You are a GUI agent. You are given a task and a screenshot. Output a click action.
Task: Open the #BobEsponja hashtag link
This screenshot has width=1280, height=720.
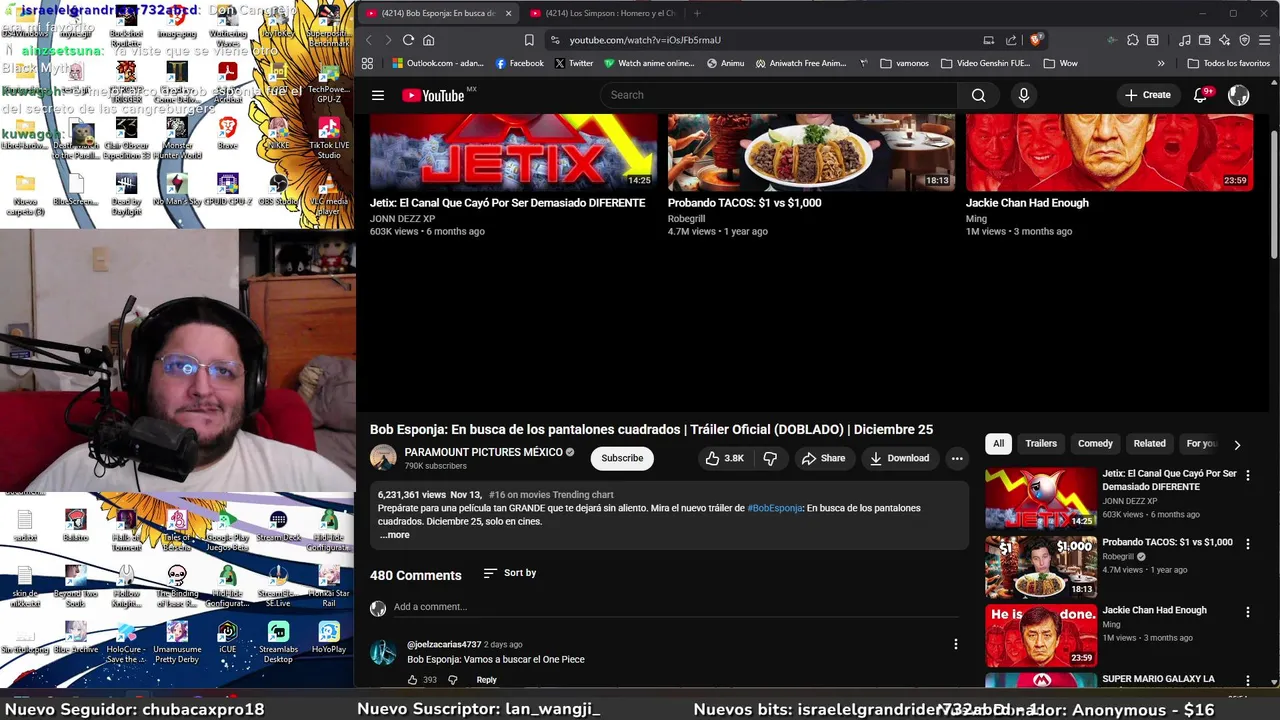click(x=775, y=508)
